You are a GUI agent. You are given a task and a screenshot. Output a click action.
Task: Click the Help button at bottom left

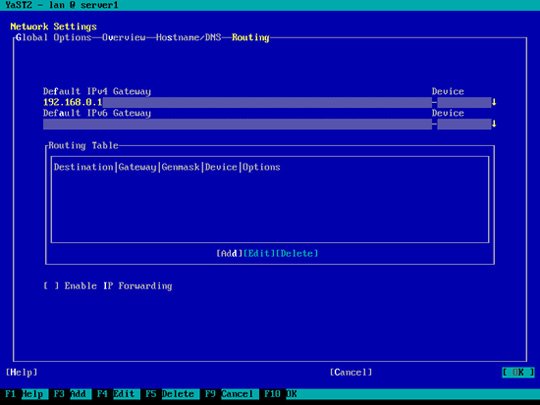21,372
